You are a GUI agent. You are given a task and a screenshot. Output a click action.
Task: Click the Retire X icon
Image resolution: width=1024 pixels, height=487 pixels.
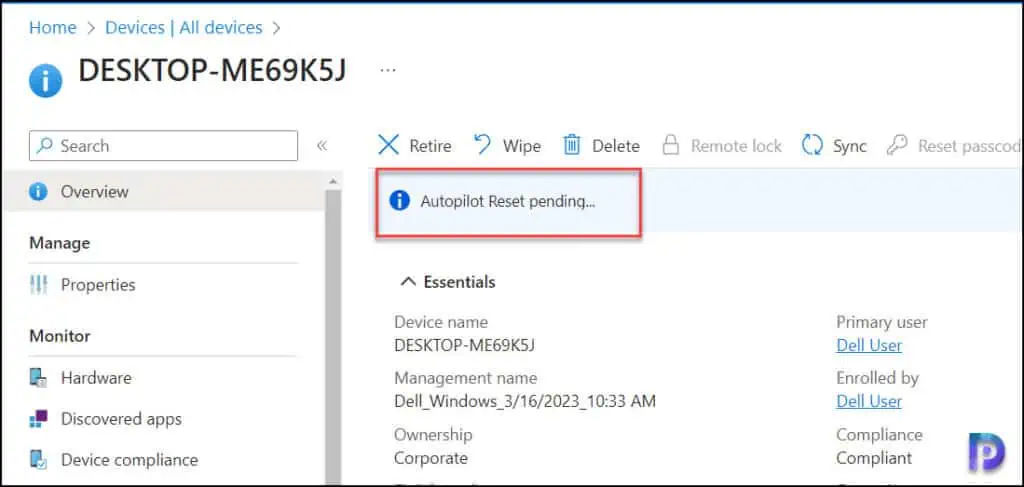click(389, 145)
